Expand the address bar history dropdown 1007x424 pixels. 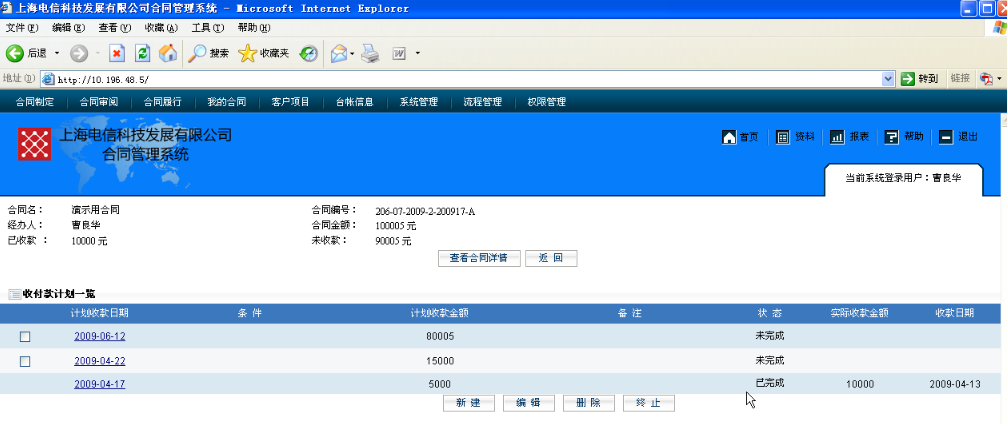coord(888,79)
